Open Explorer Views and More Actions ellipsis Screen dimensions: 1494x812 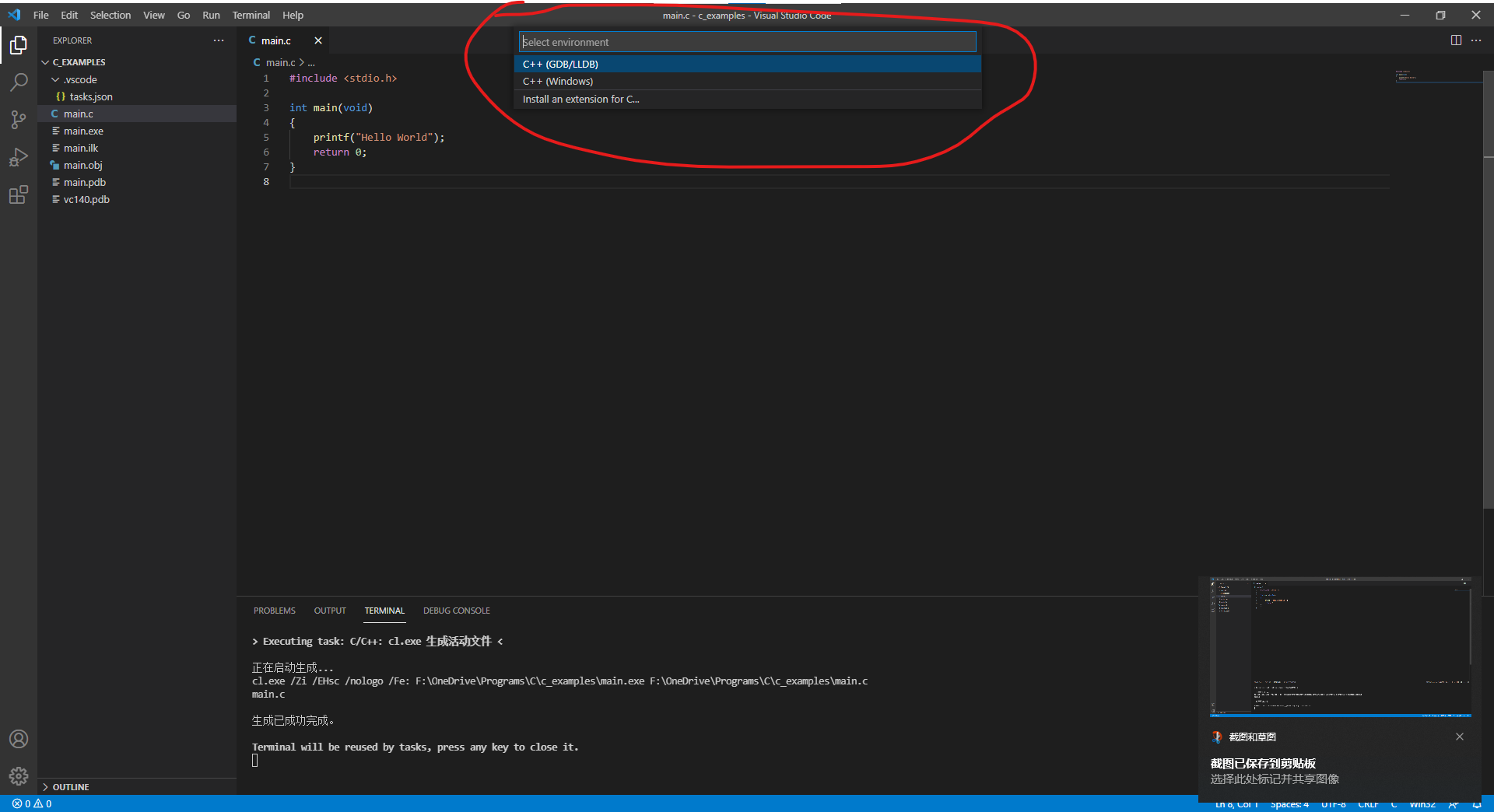[219, 40]
